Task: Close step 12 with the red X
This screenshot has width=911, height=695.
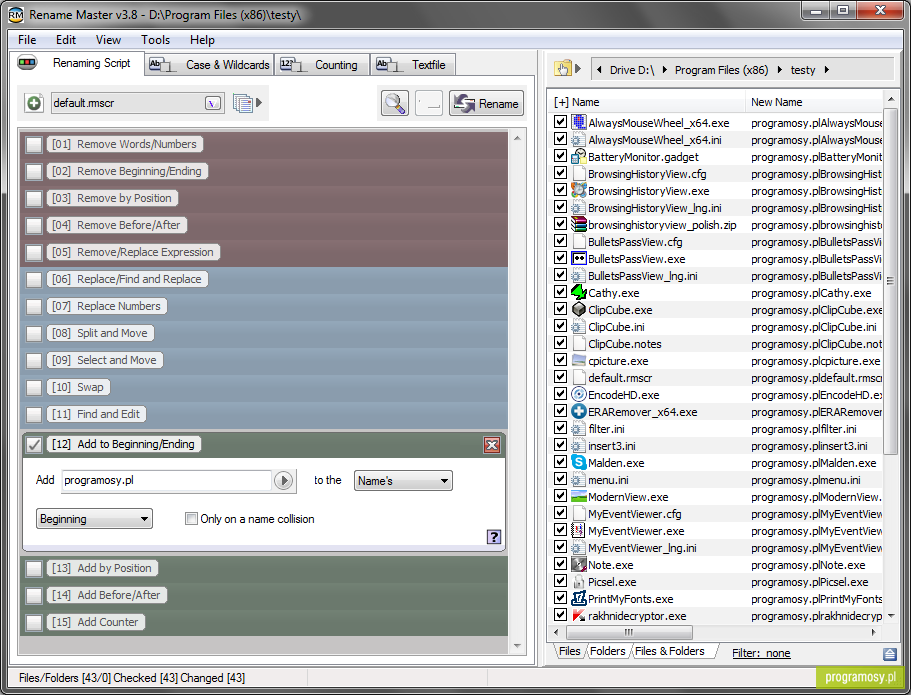Action: tap(492, 445)
